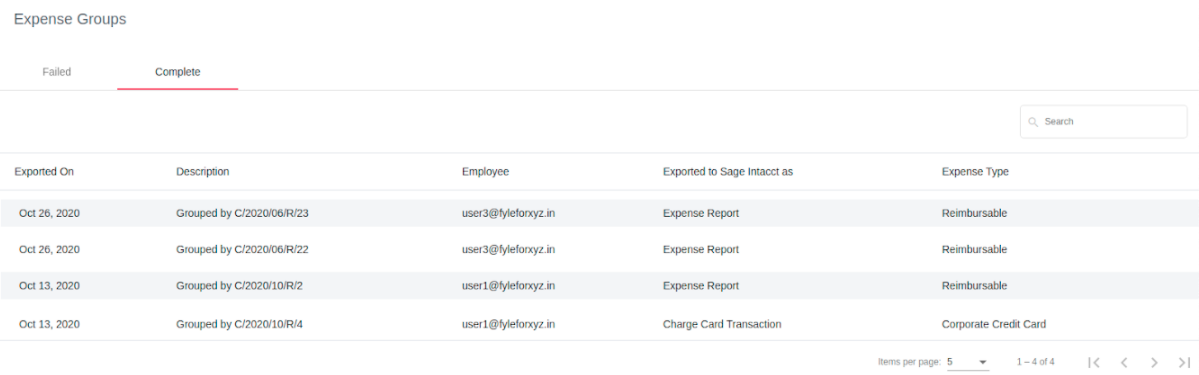
Task: Click the Items per page label
Action: pos(909,362)
